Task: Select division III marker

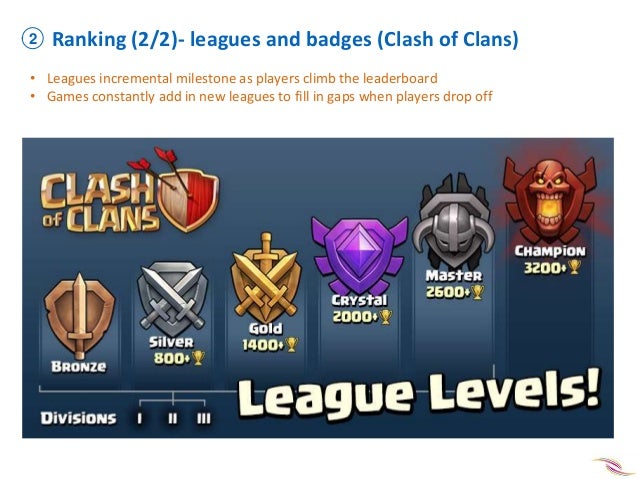Action: [204, 418]
